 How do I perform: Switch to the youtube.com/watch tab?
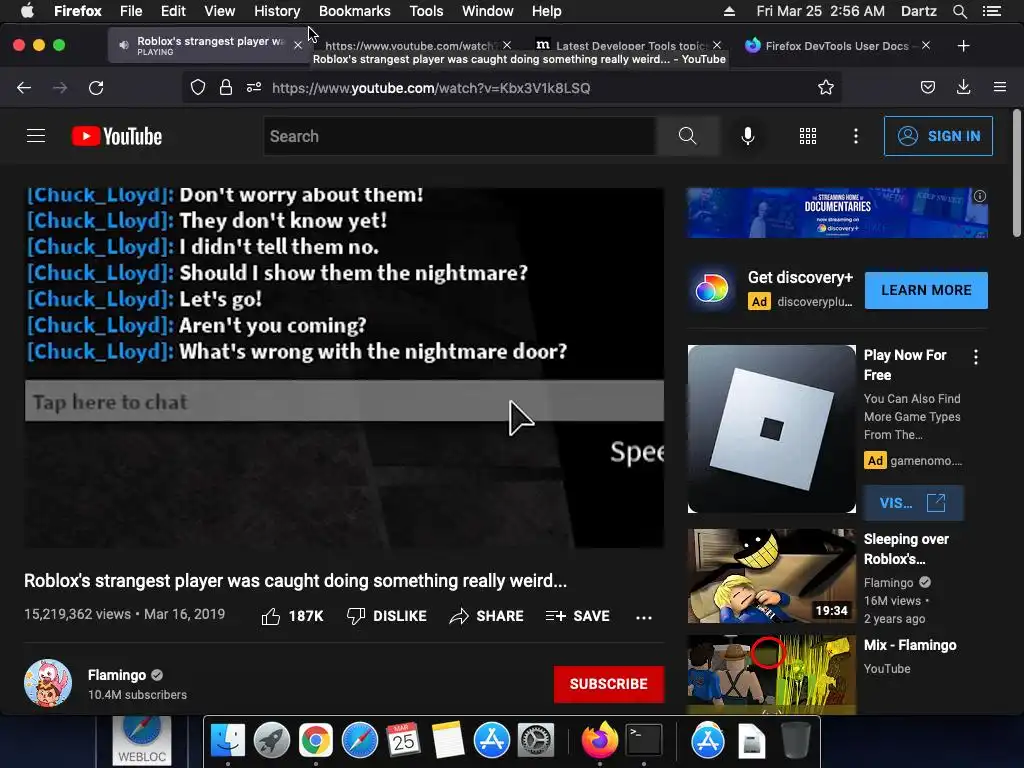click(x=410, y=45)
